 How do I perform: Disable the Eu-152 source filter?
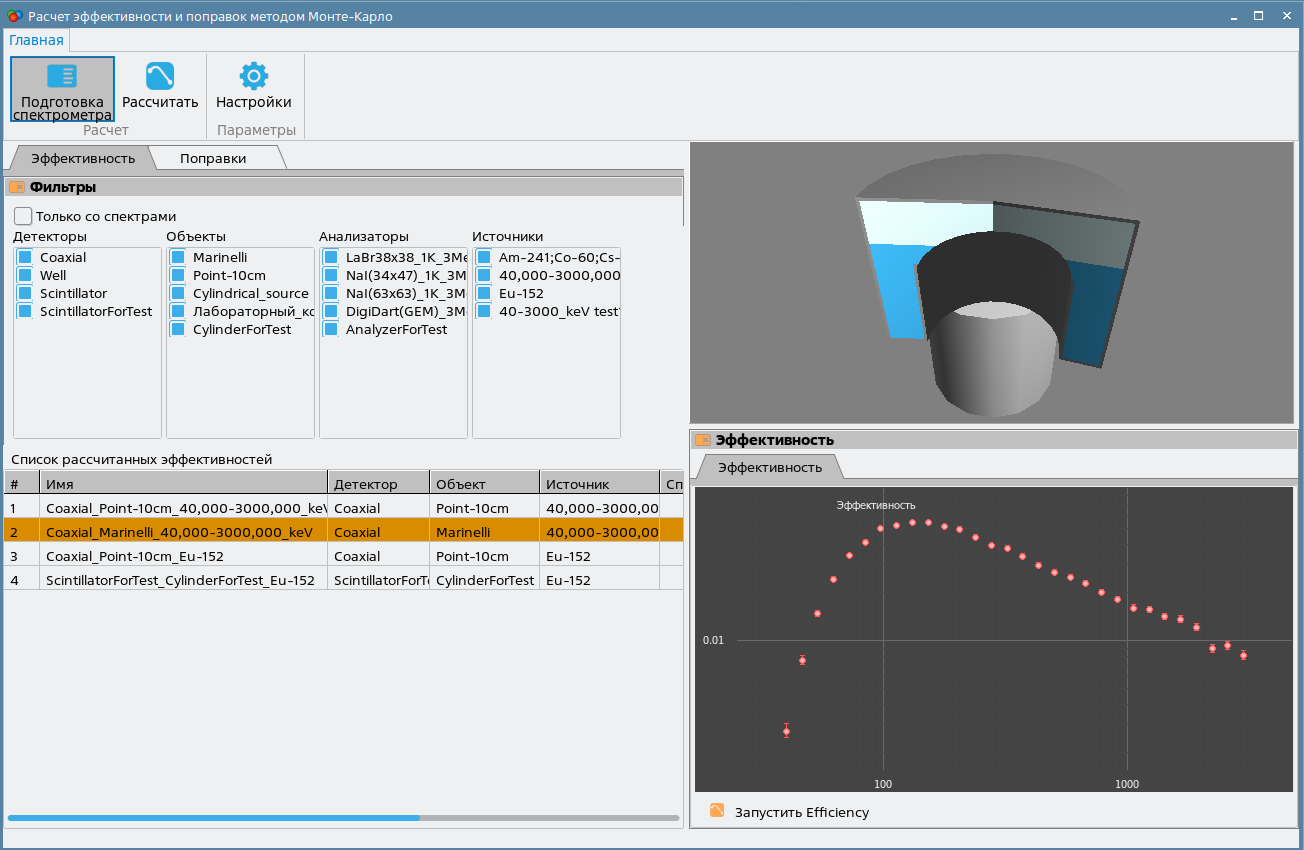pos(484,293)
